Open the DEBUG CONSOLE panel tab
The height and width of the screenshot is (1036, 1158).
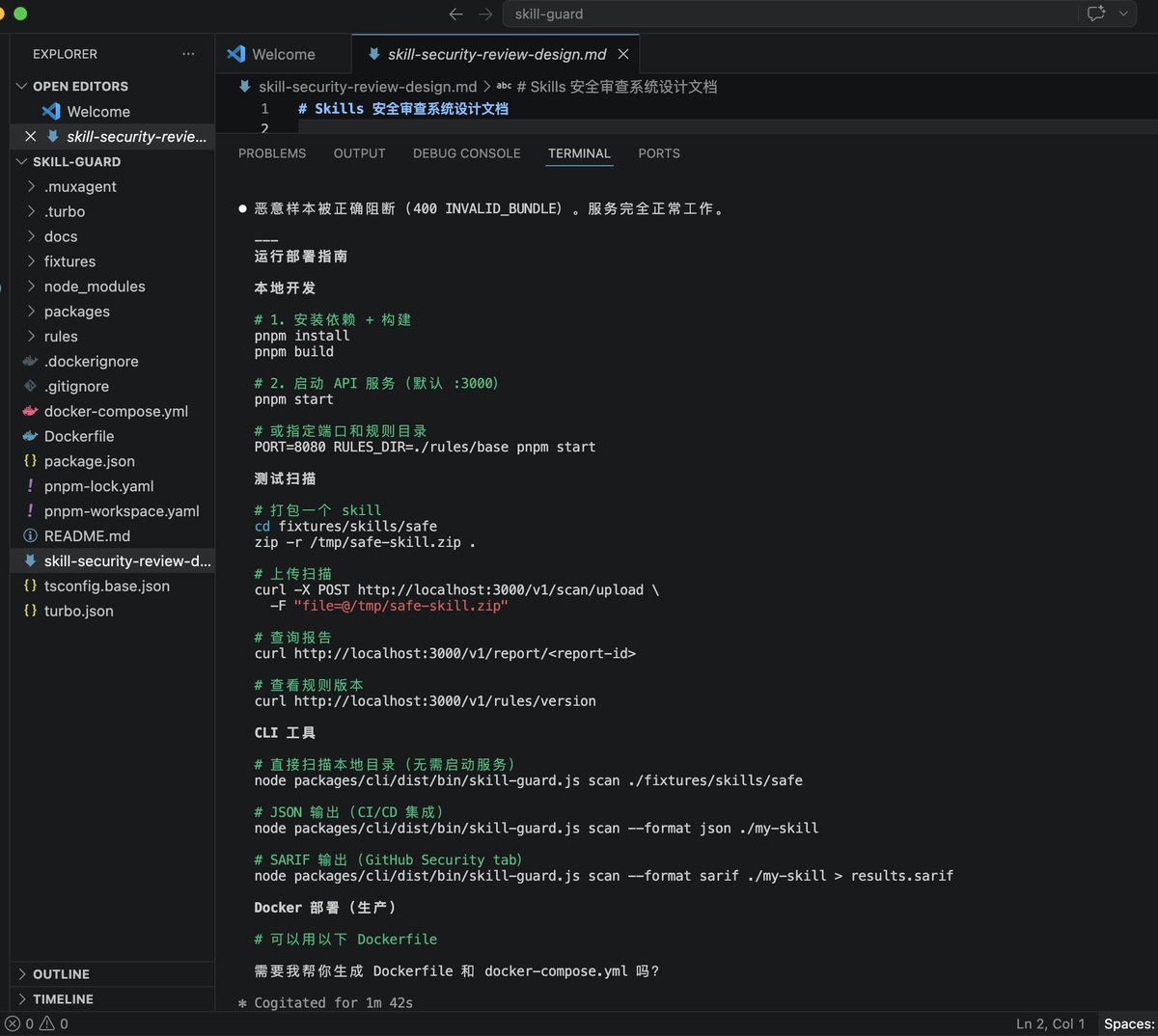(466, 153)
